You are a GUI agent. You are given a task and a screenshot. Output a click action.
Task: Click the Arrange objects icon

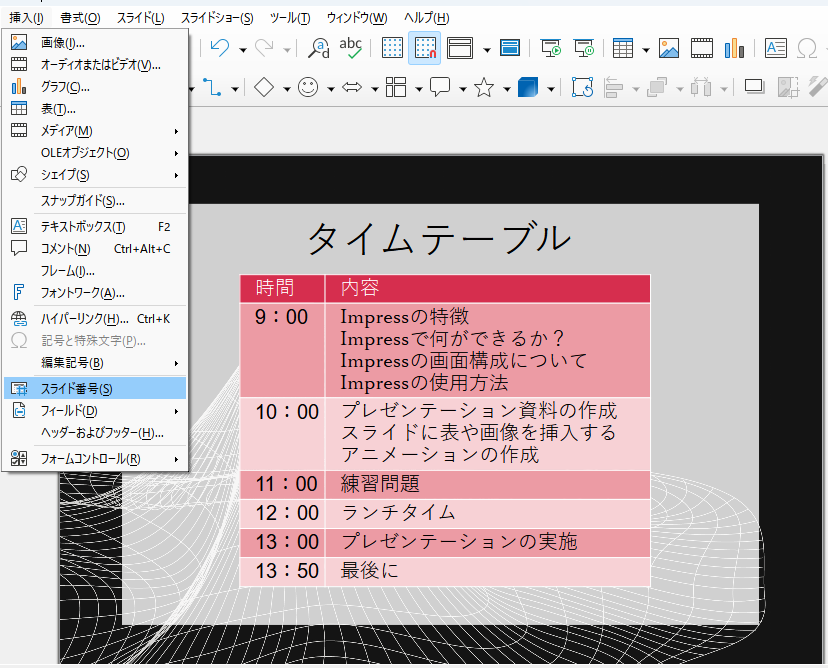pyautogui.click(x=657, y=87)
